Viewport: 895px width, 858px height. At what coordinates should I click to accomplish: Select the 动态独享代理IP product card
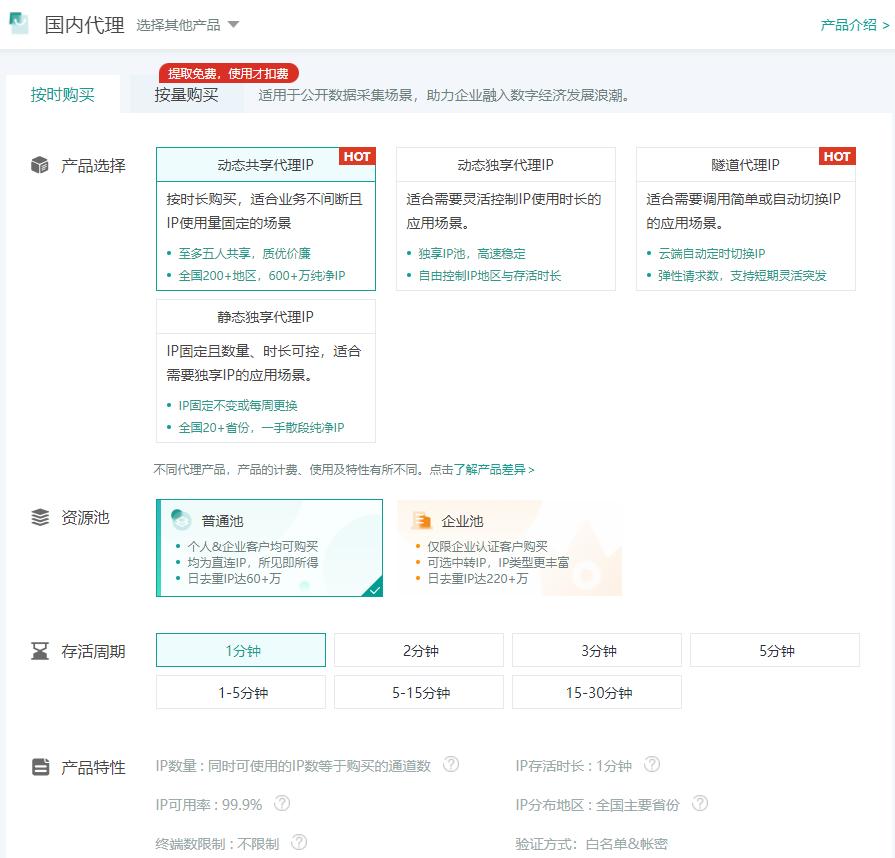point(505,220)
